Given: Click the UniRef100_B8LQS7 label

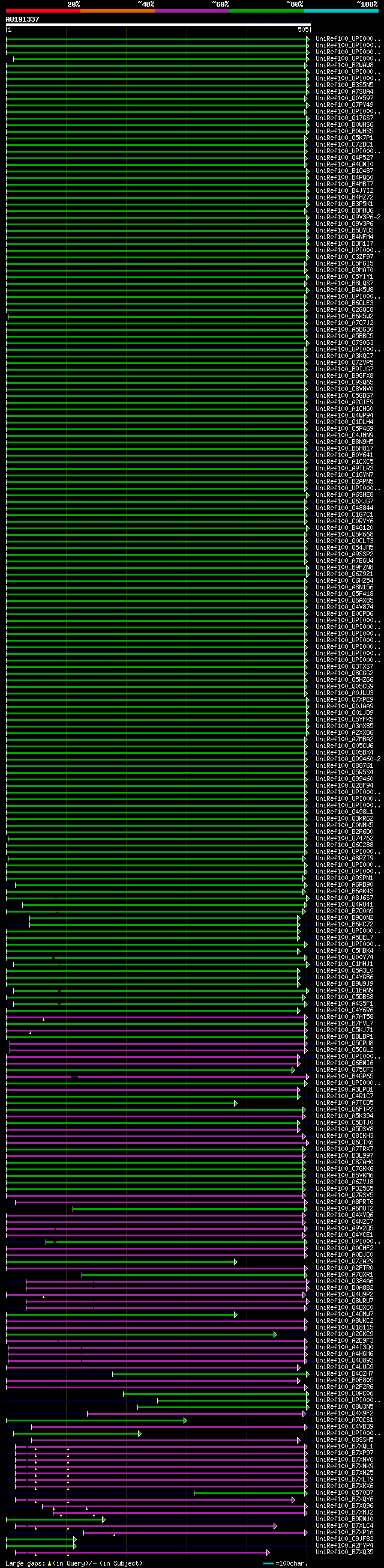Looking at the screenshot, I should pos(344,284).
